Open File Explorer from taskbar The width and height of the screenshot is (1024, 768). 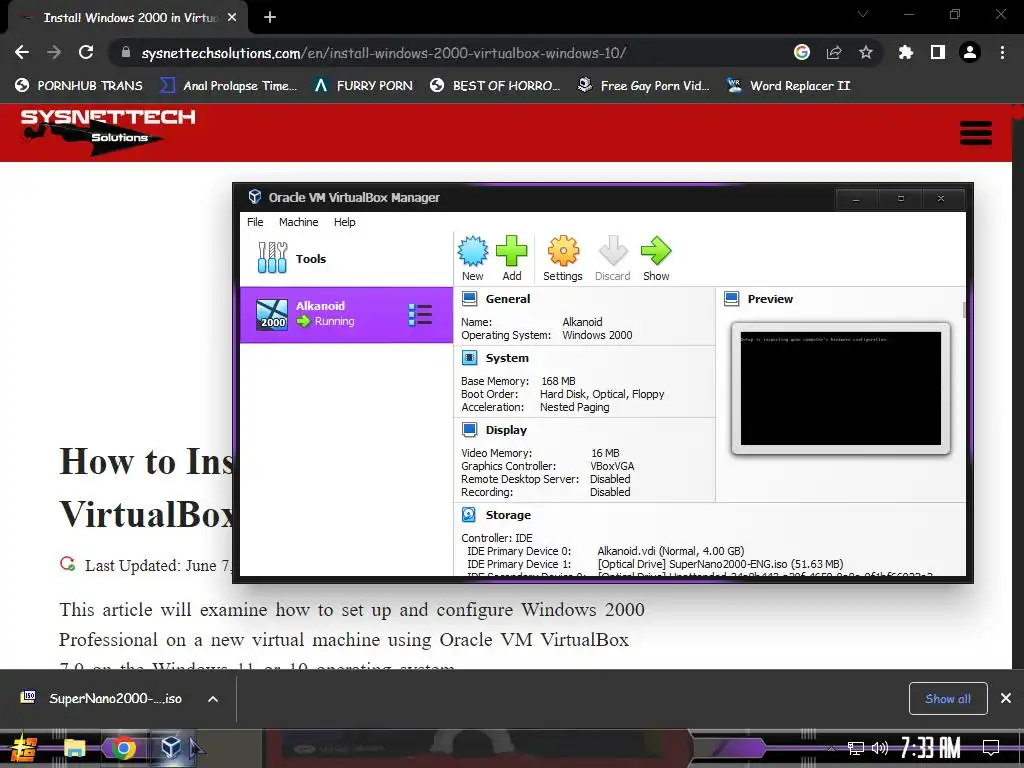[74, 748]
